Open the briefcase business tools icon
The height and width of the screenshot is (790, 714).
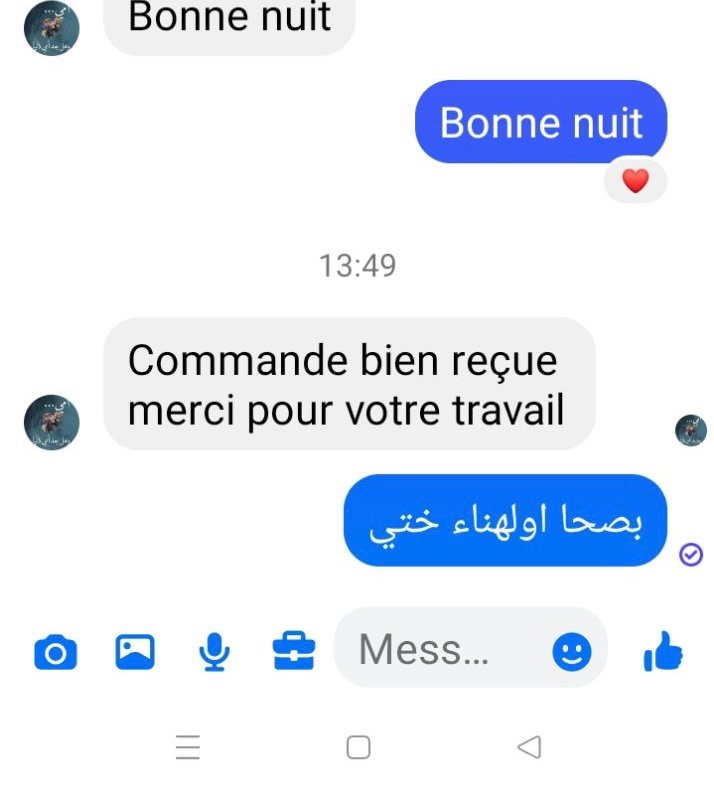(294, 650)
